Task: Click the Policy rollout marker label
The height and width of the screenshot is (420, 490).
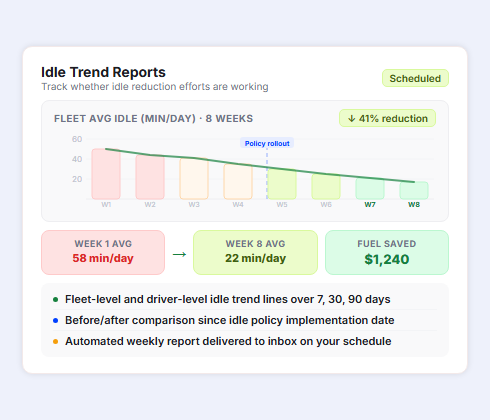Action: [x=267, y=143]
